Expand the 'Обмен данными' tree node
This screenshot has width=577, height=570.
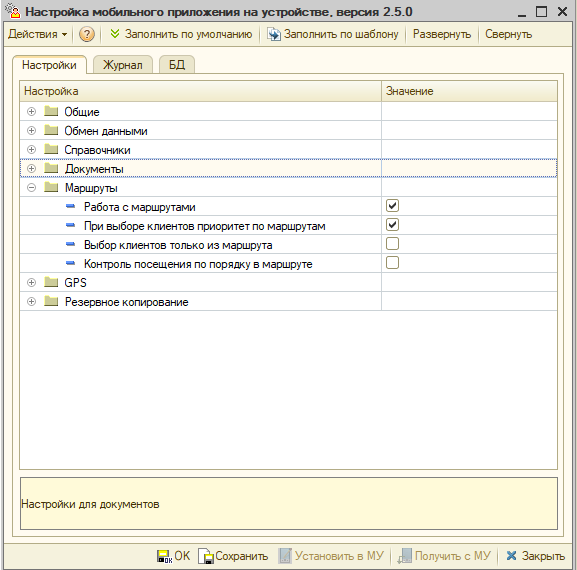(x=32, y=131)
